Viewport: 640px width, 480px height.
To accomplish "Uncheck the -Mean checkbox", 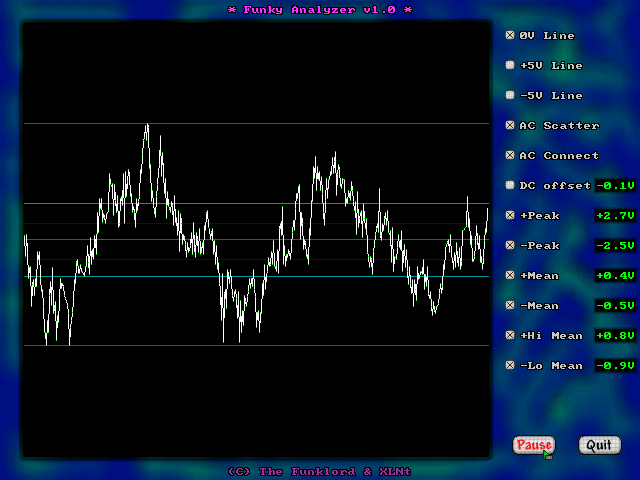I will (x=510, y=306).
